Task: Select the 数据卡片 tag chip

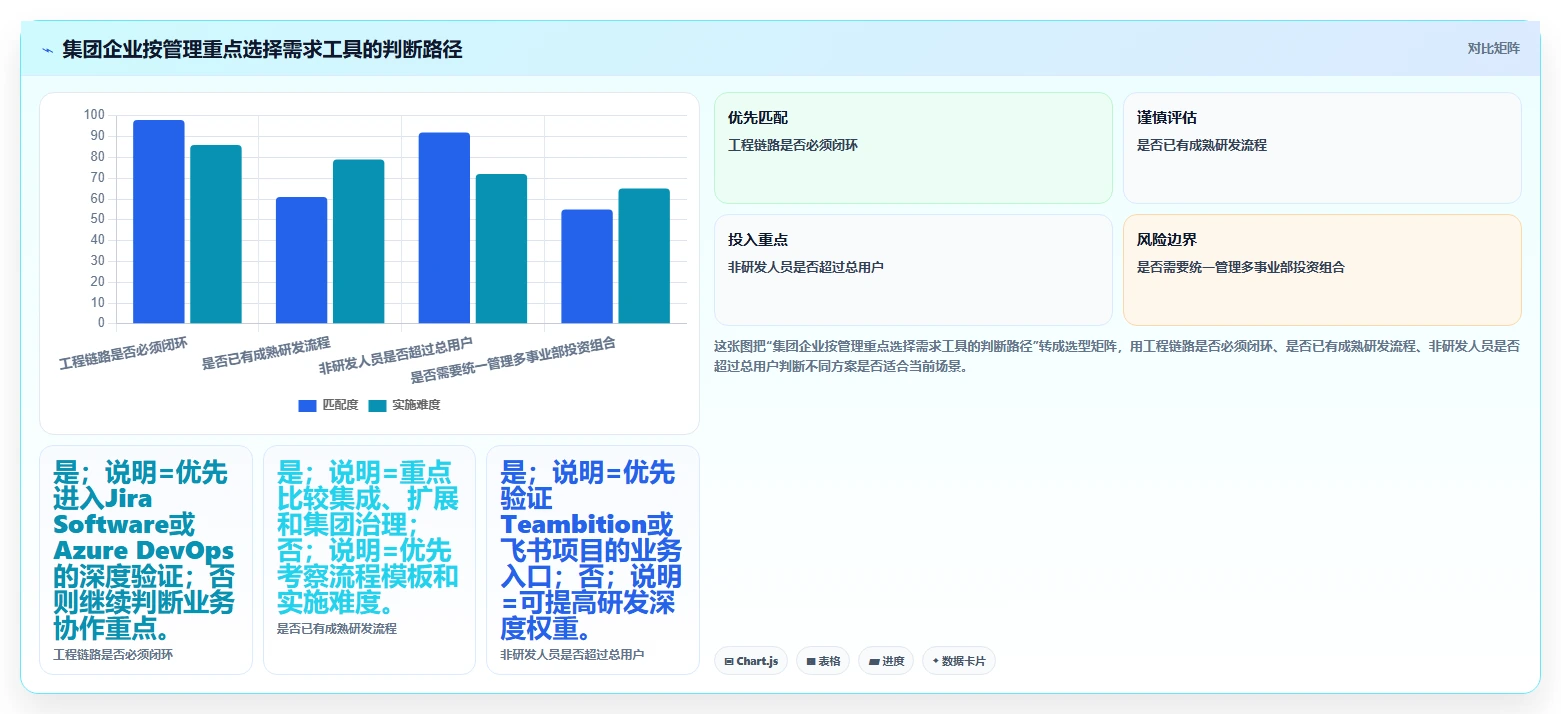Action: click(x=959, y=661)
